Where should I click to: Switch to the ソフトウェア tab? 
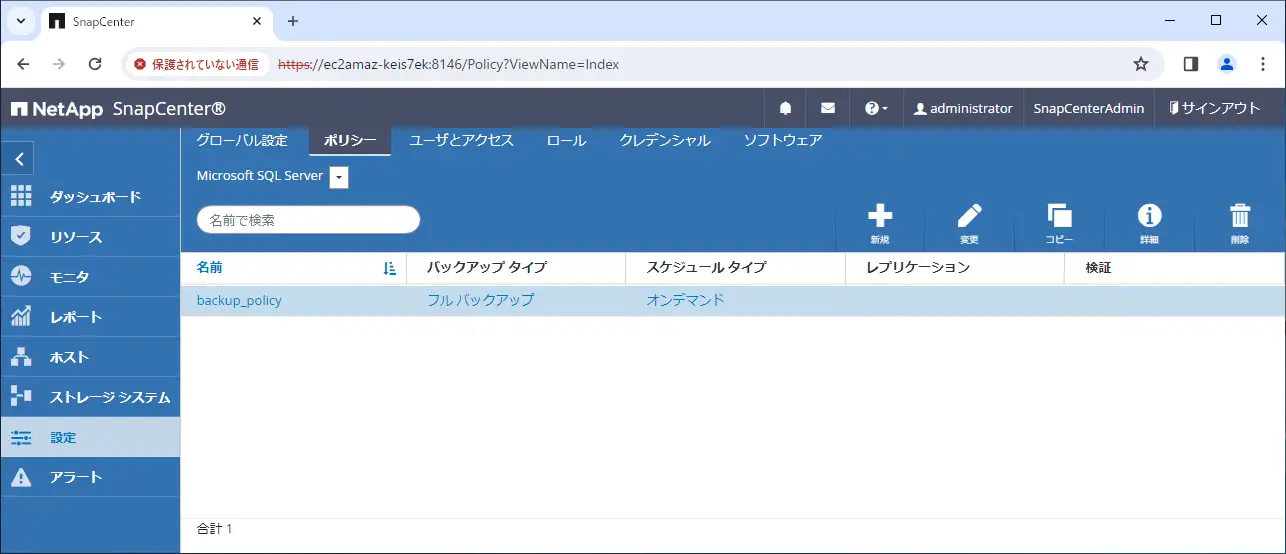782,140
